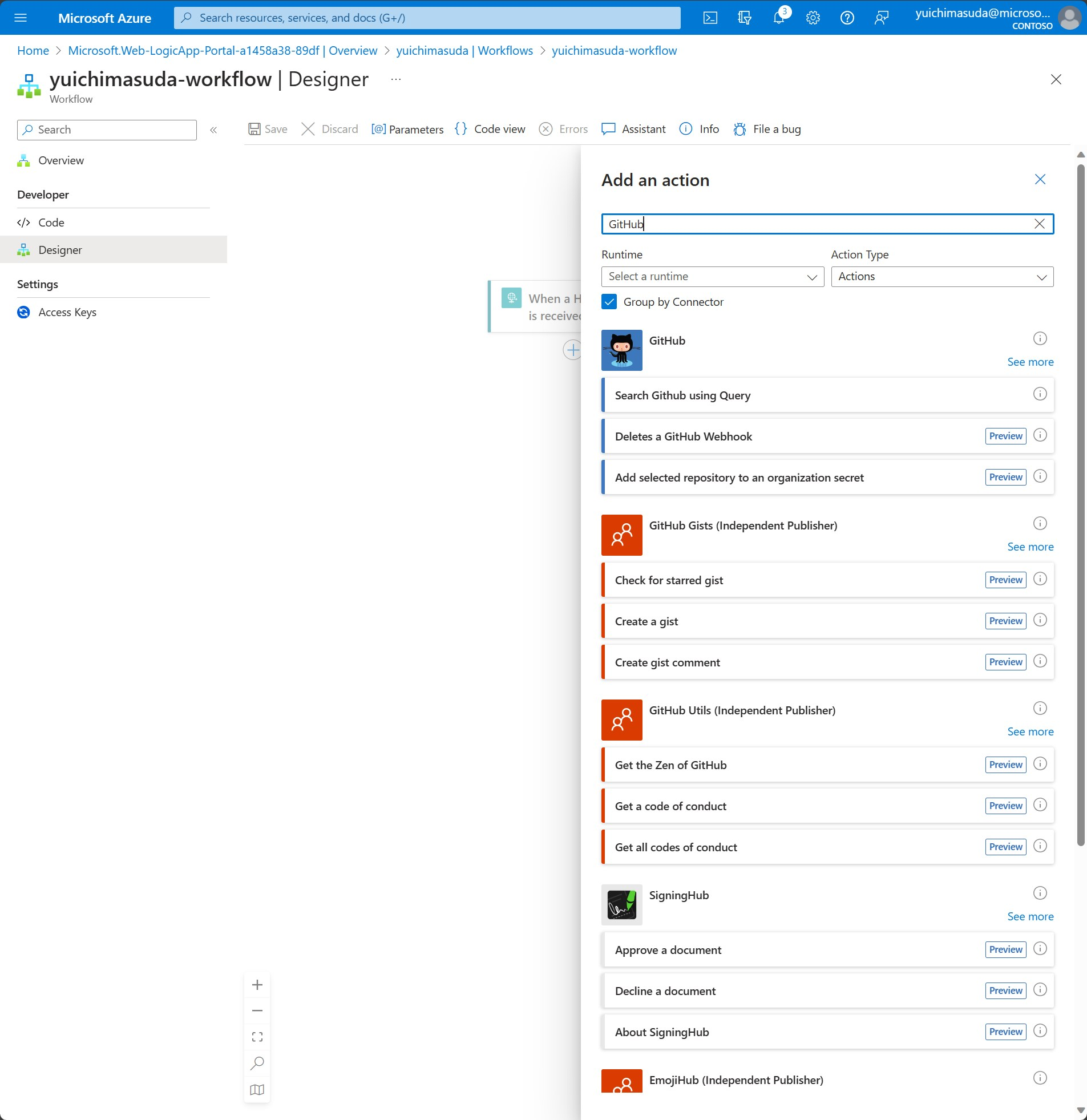Open the Azure portal hamburger menu
The image size is (1087, 1120).
pyautogui.click(x=21, y=18)
